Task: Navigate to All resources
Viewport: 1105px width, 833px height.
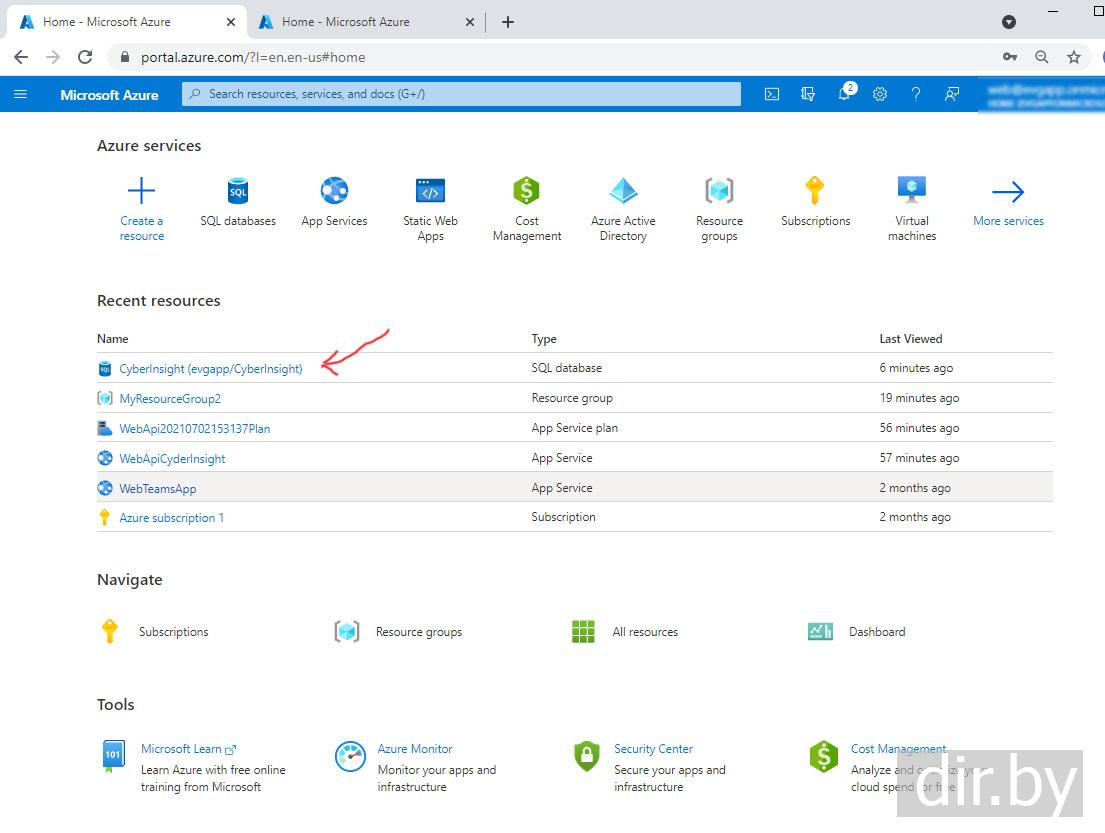Action: [x=644, y=632]
